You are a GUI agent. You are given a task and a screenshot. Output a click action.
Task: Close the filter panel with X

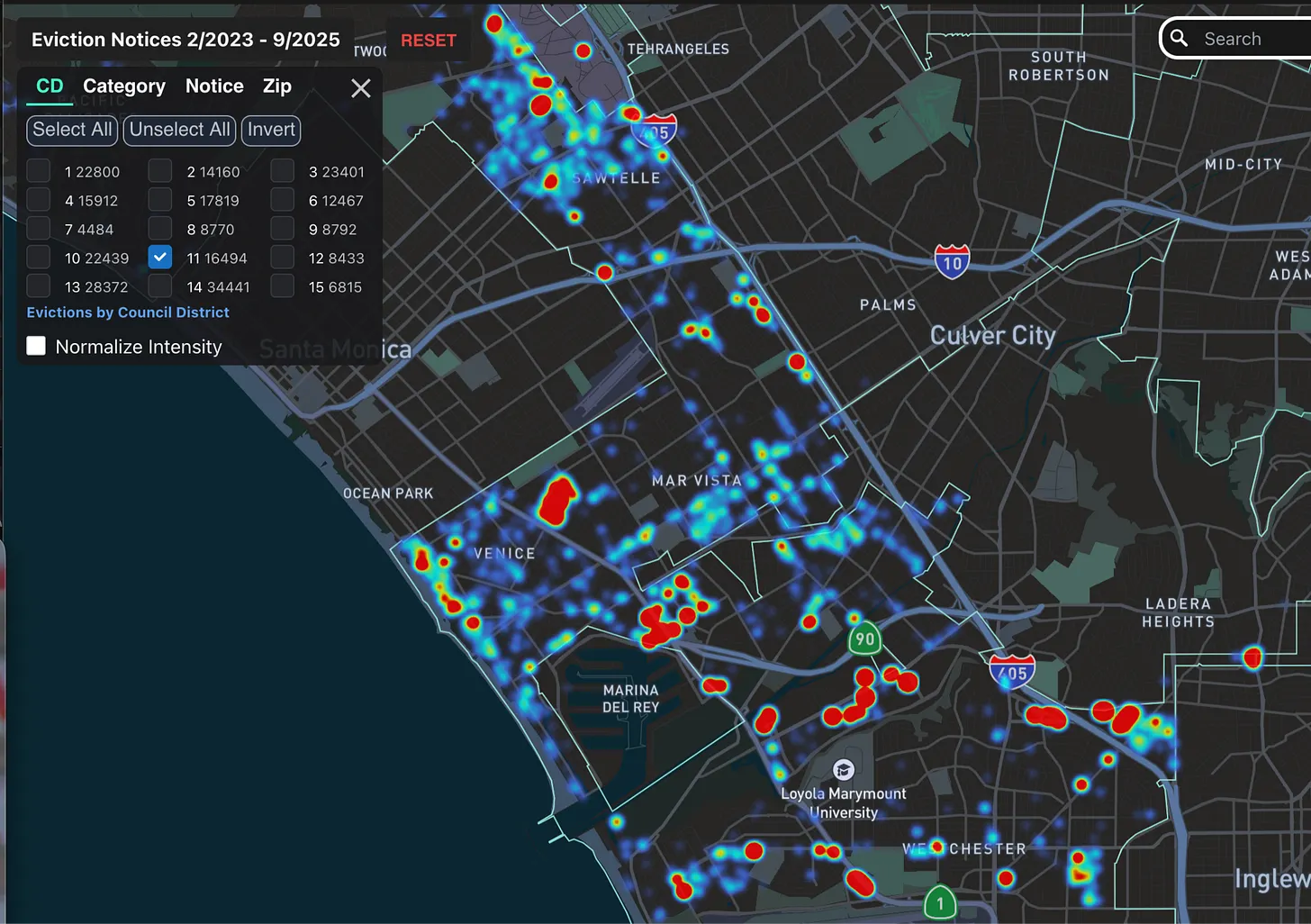pos(361,88)
